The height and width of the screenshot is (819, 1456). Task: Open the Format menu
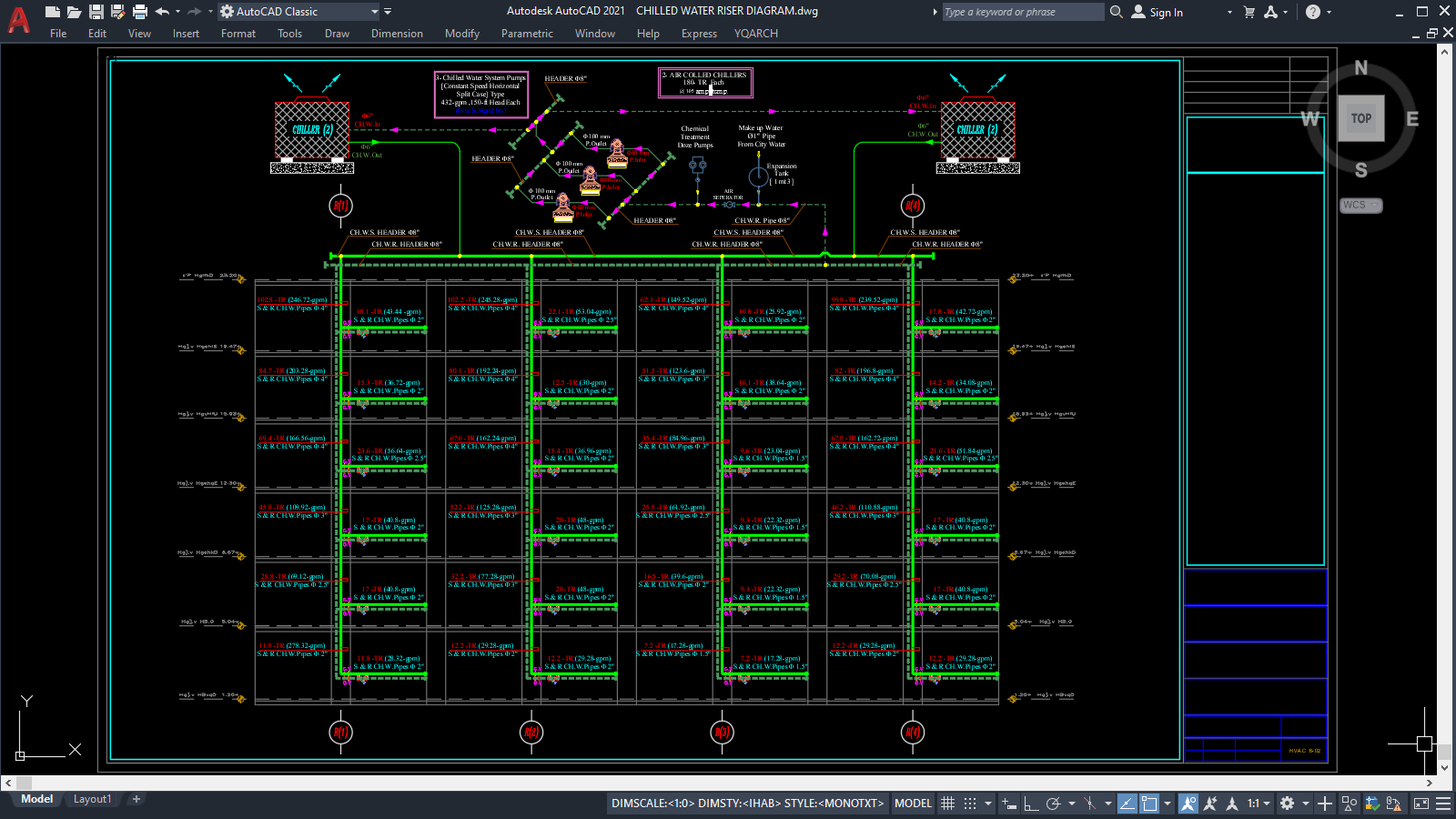(x=238, y=34)
